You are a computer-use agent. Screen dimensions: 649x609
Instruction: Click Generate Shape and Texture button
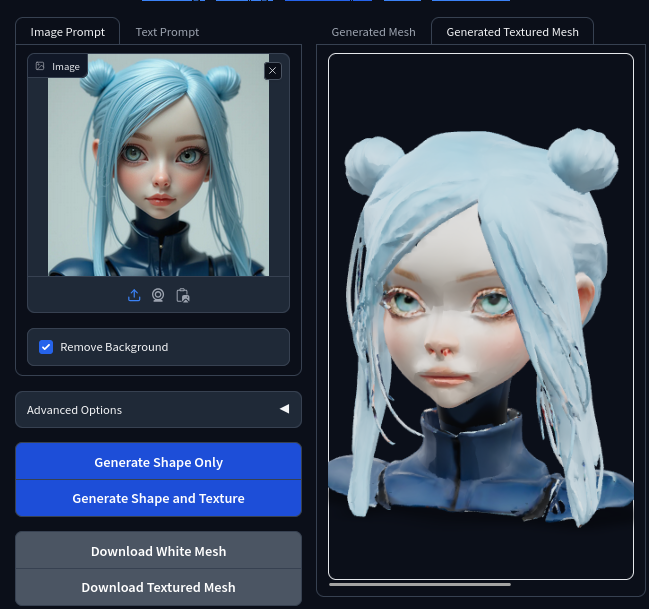click(x=158, y=498)
